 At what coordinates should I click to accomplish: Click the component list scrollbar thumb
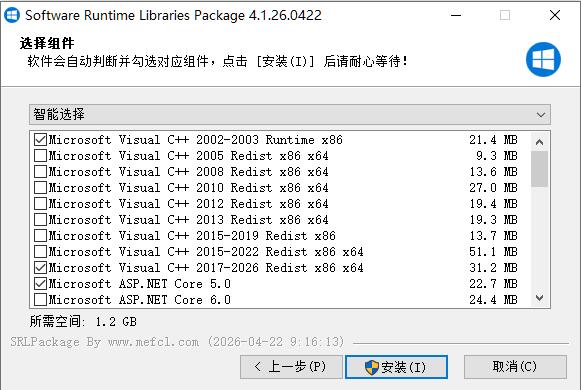coord(540,169)
